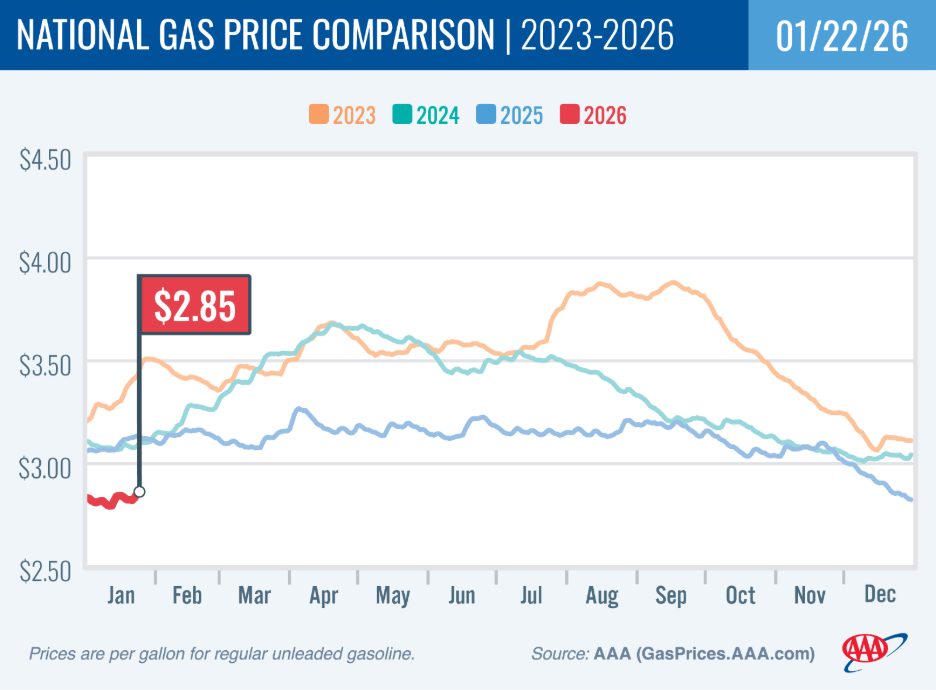Click the regular unleaded gasoline footnote
The width and height of the screenshot is (936, 690).
coord(221,654)
